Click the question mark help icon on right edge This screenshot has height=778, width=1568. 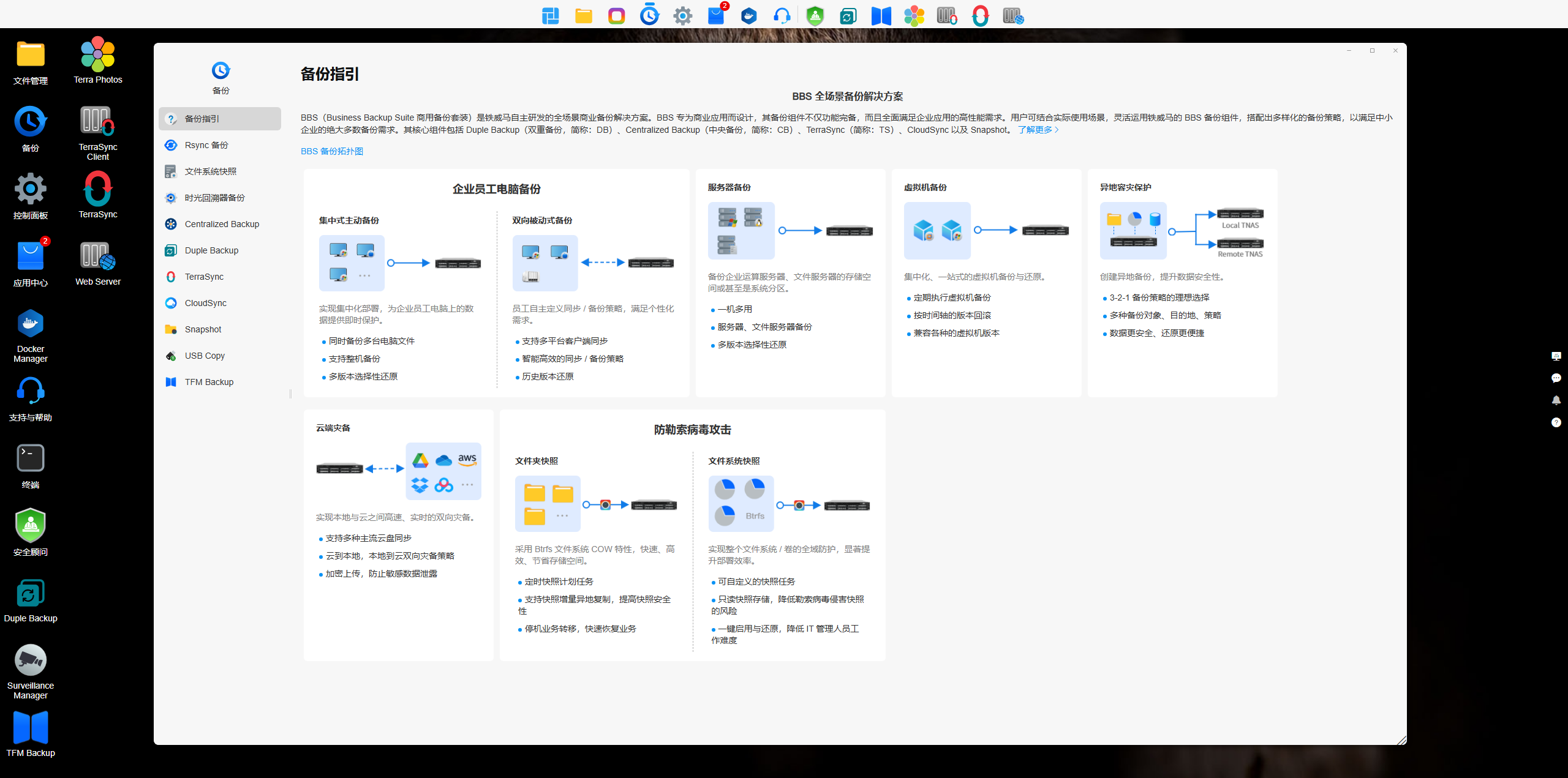pyautogui.click(x=1556, y=422)
